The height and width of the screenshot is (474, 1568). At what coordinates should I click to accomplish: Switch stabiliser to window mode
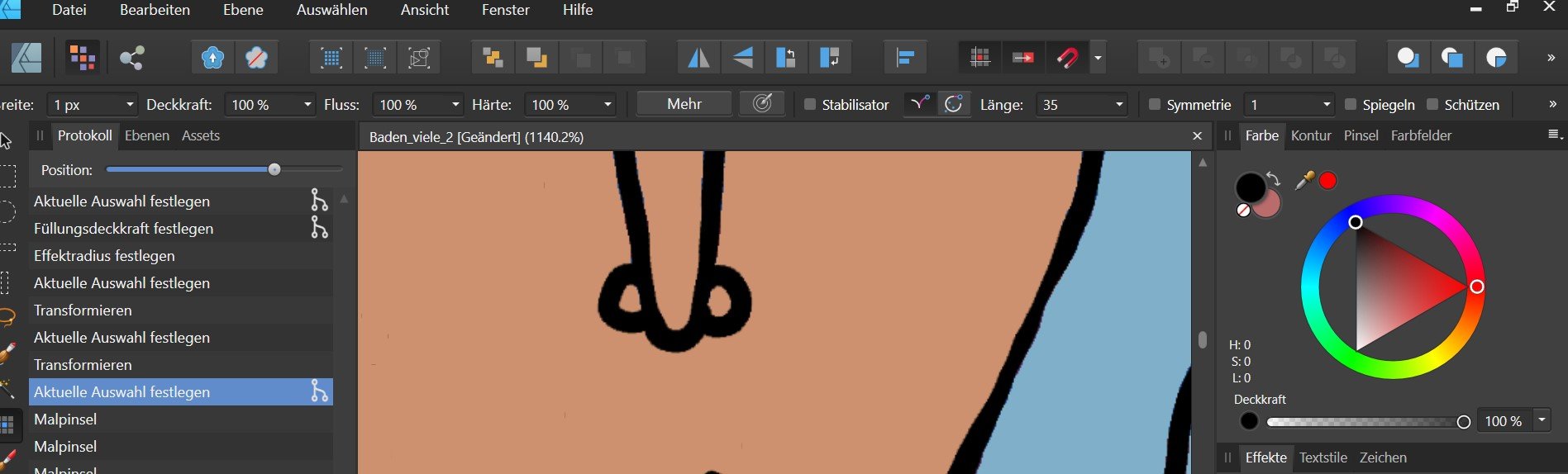[953, 104]
